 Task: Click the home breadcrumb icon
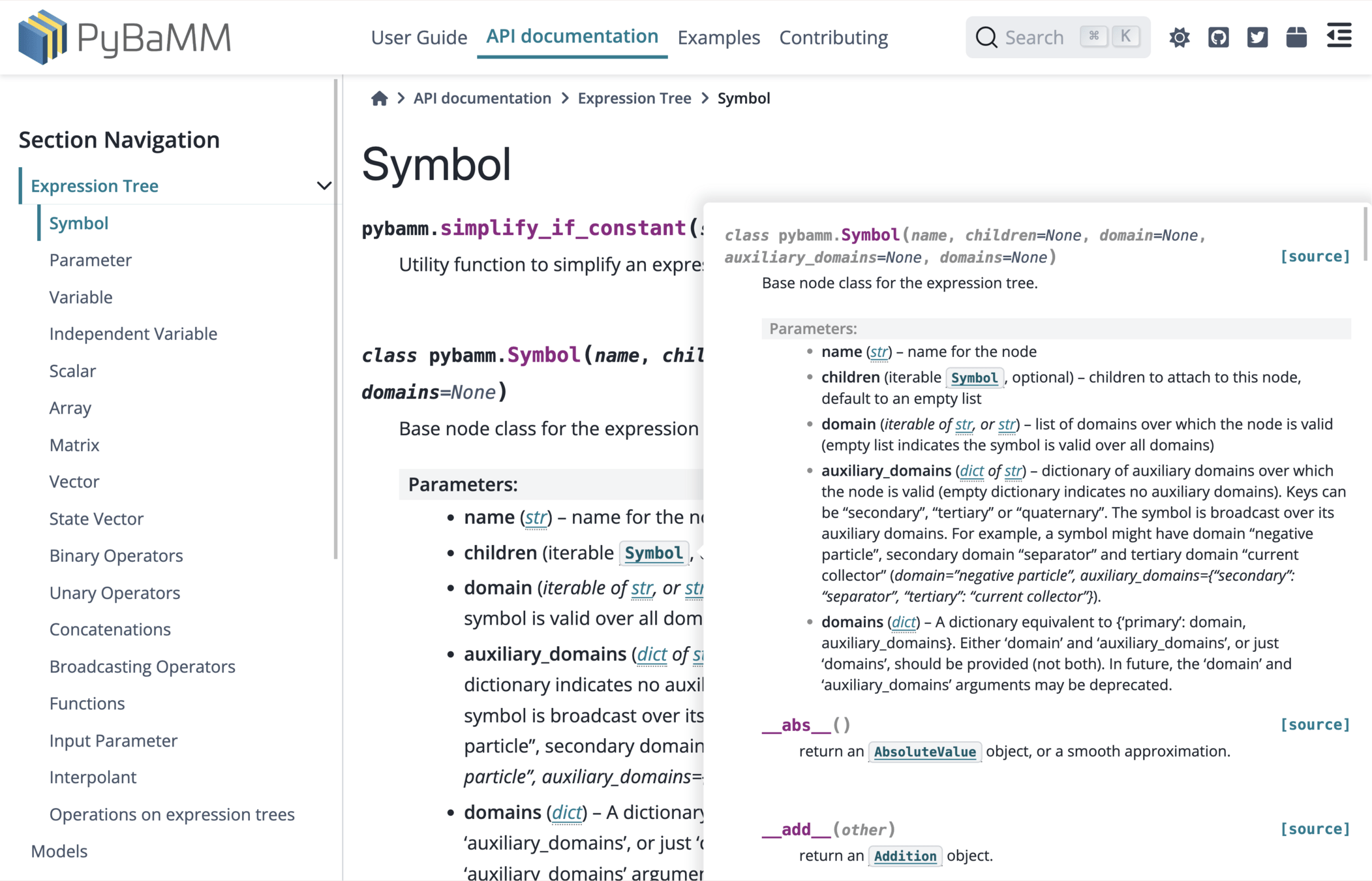click(x=379, y=99)
